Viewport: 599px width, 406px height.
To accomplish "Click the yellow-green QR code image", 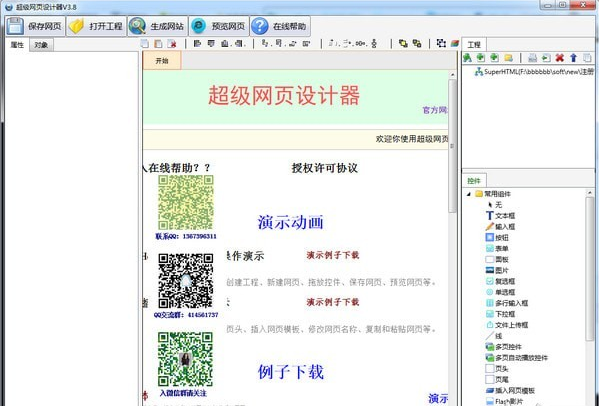I will (186, 203).
